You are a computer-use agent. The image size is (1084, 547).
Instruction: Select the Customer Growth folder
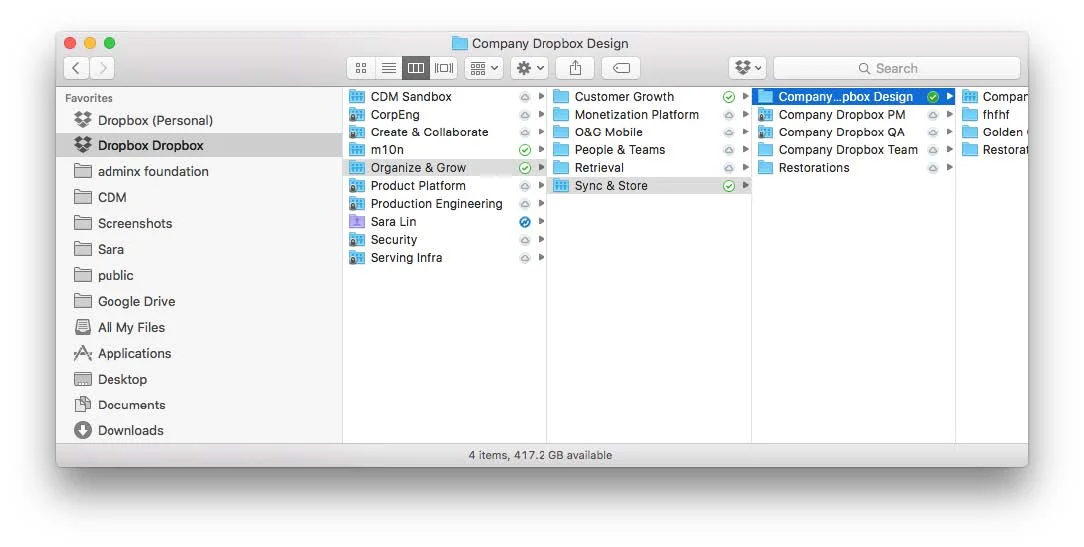[650, 97]
